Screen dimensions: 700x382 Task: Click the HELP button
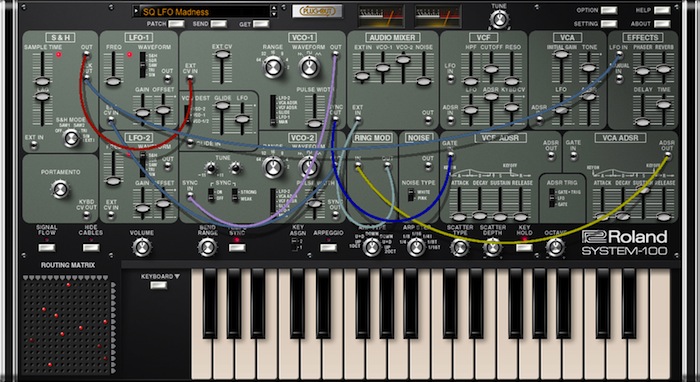662,10
